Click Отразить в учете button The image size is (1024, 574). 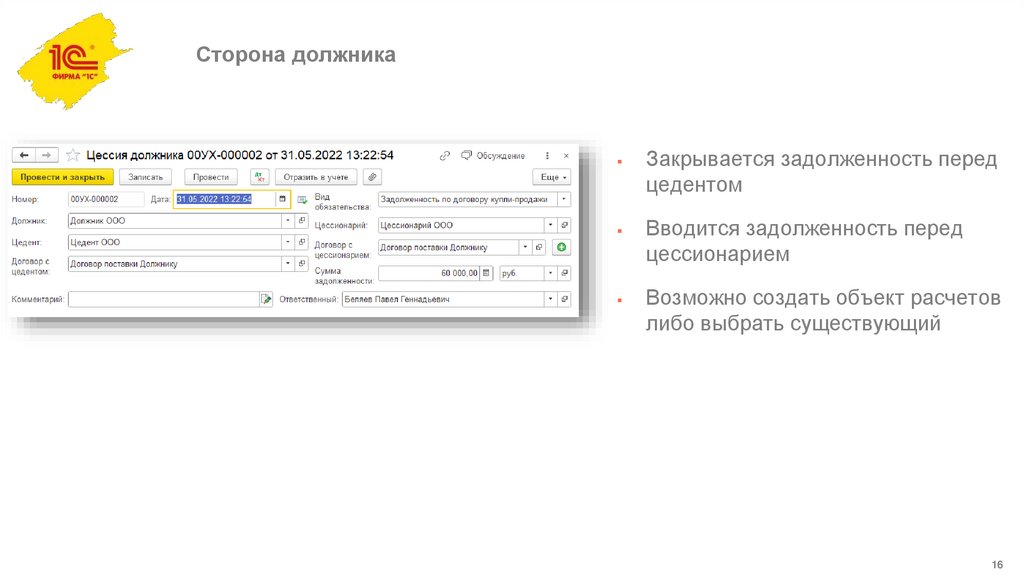(316, 177)
